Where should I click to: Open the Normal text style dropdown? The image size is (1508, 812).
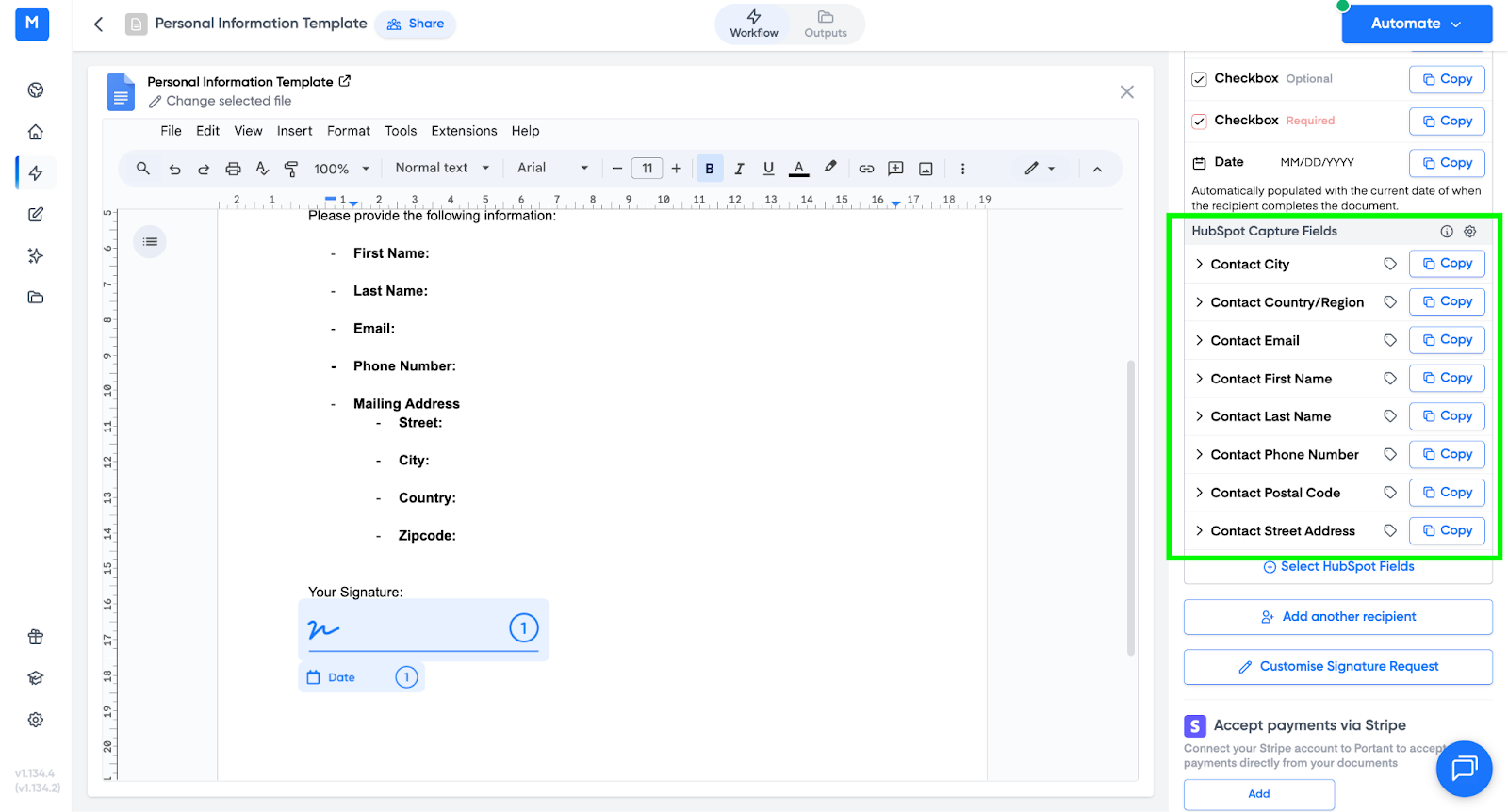pyautogui.click(x=442, y=168)
